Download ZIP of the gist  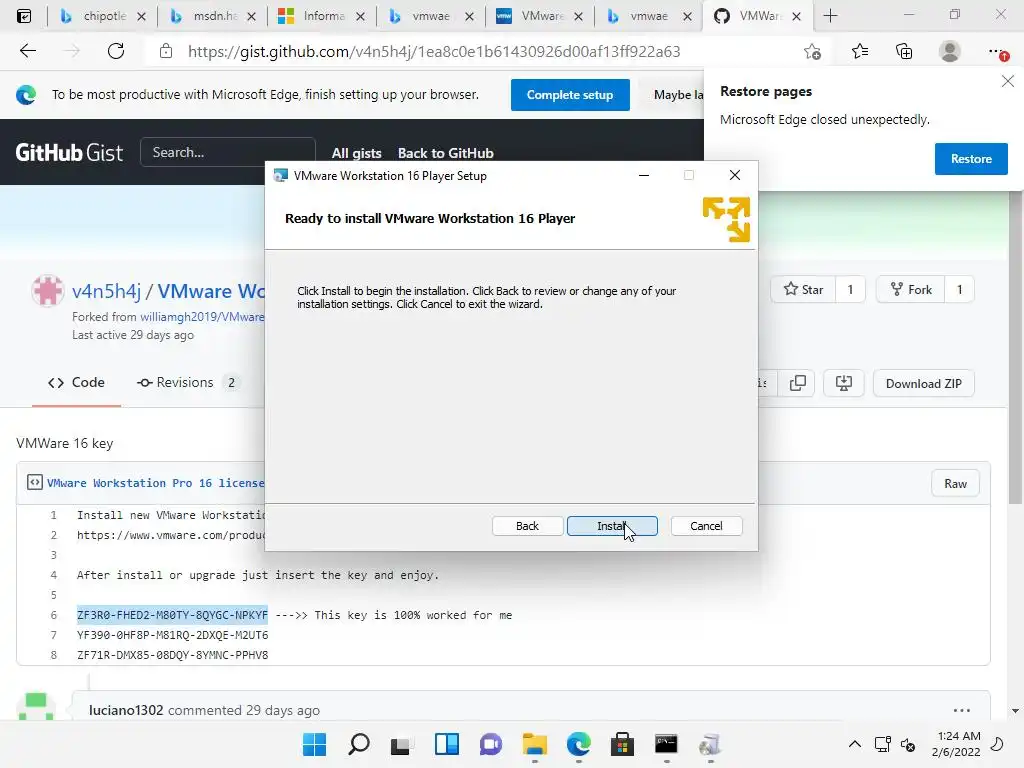click(x=923, y=383)
